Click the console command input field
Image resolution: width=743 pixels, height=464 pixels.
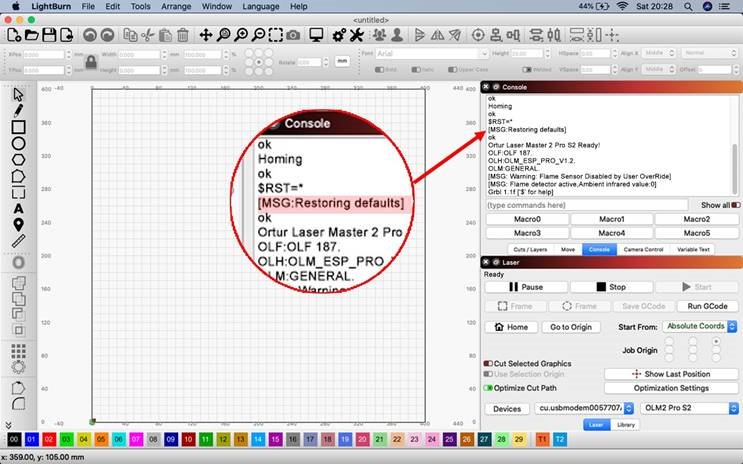(587, 205)
